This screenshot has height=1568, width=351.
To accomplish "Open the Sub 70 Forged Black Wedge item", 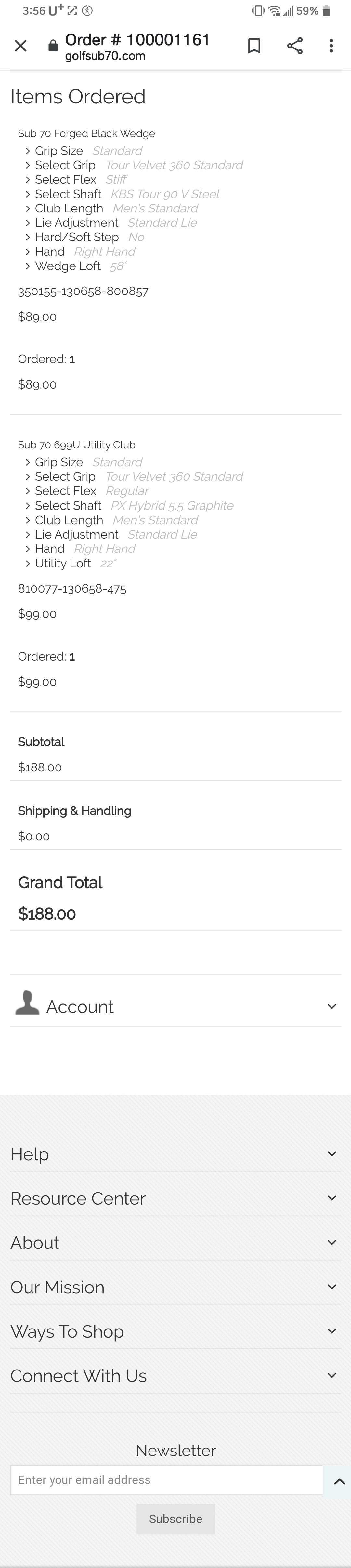I will click(86, 133).
